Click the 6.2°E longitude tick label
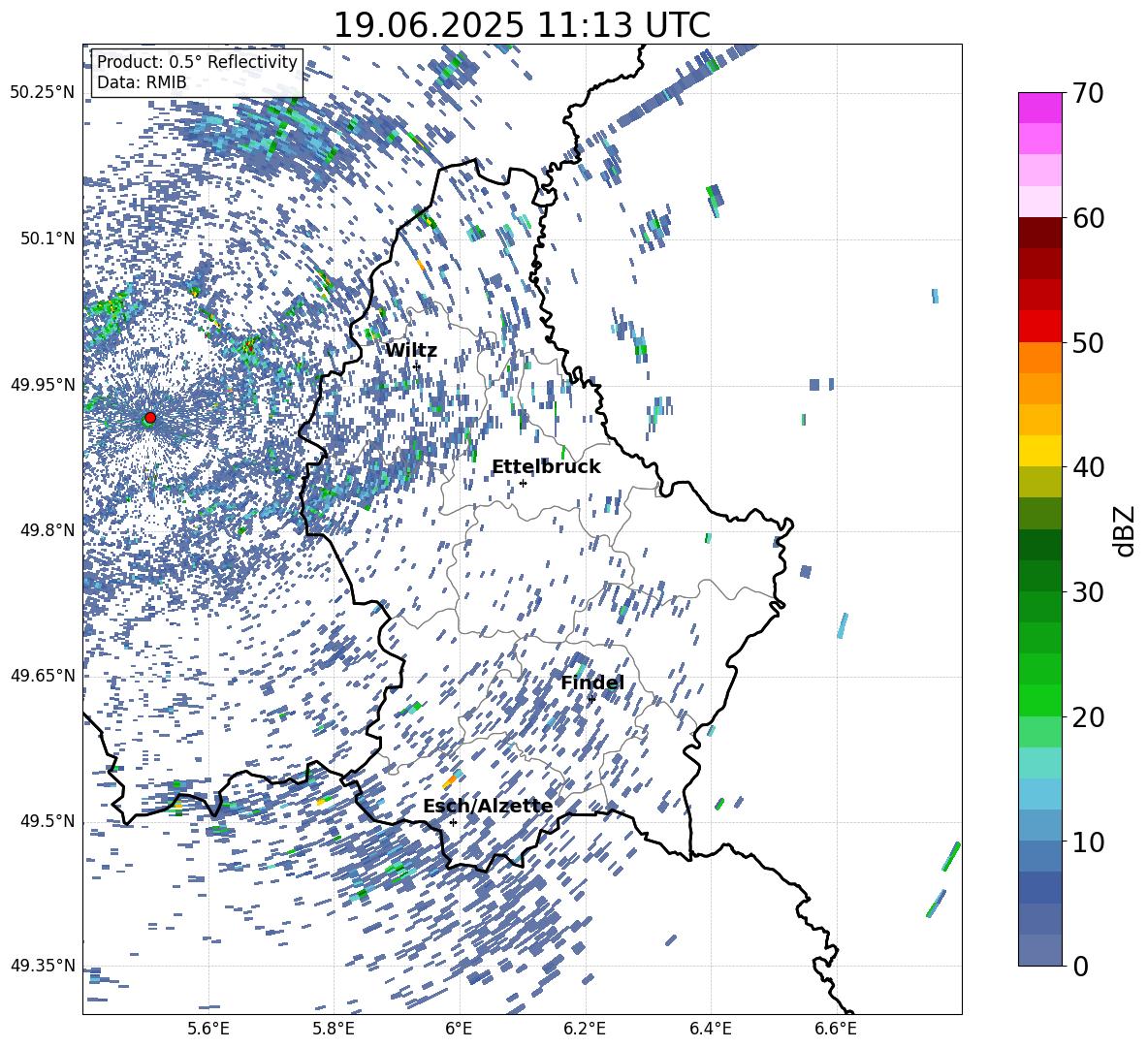The image size is (1148, 1048). [x=585, y=1029]
